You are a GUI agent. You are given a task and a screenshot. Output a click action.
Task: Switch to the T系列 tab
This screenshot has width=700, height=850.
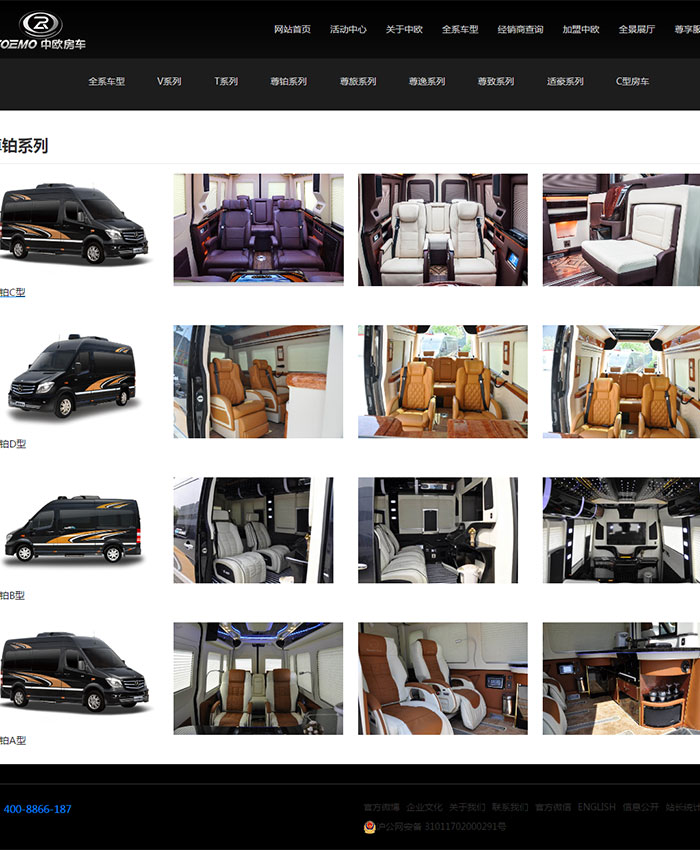pos(226,82)
